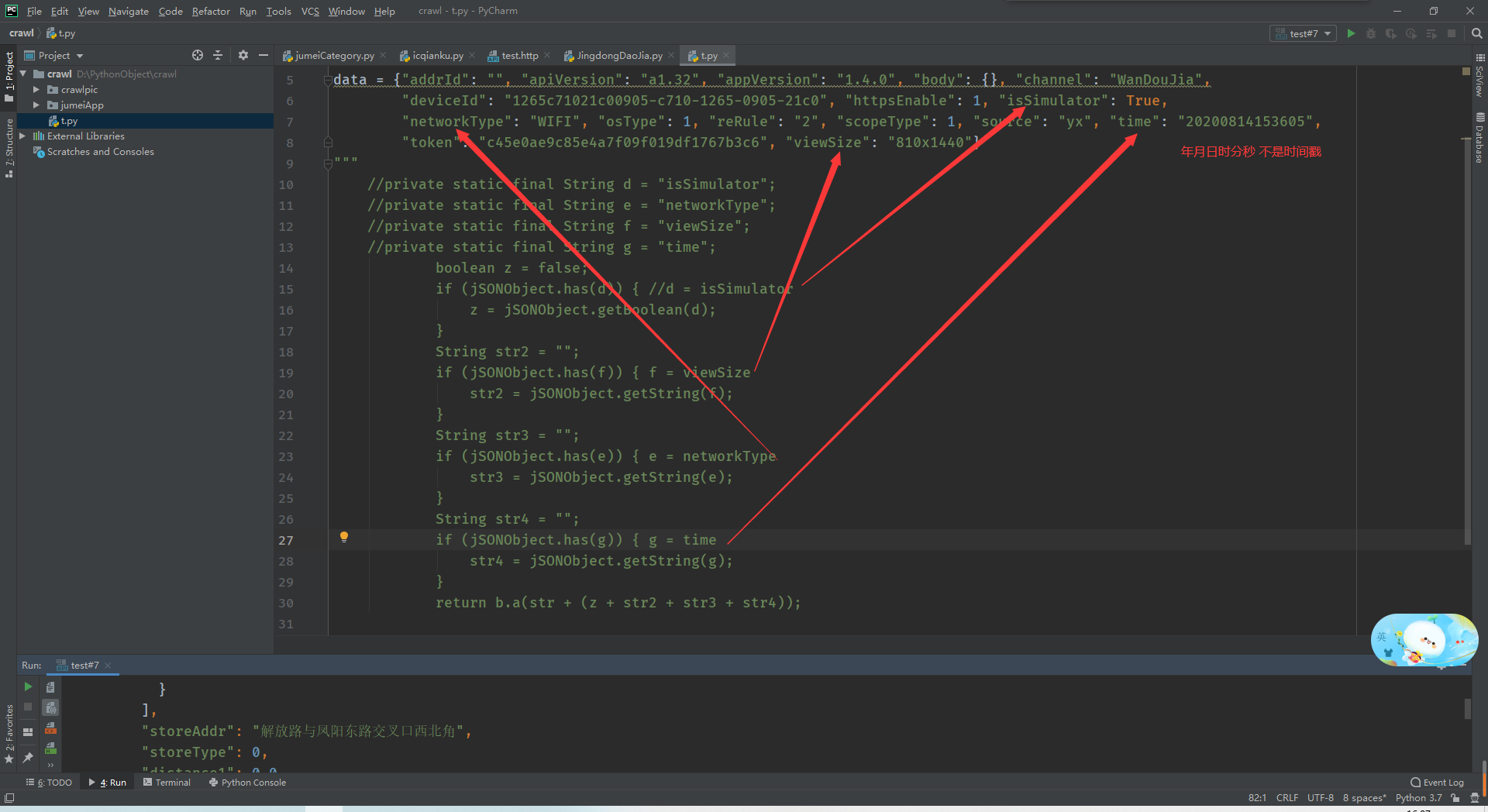
Task: Toggle tool window quick access button
Action: point(9,798)
